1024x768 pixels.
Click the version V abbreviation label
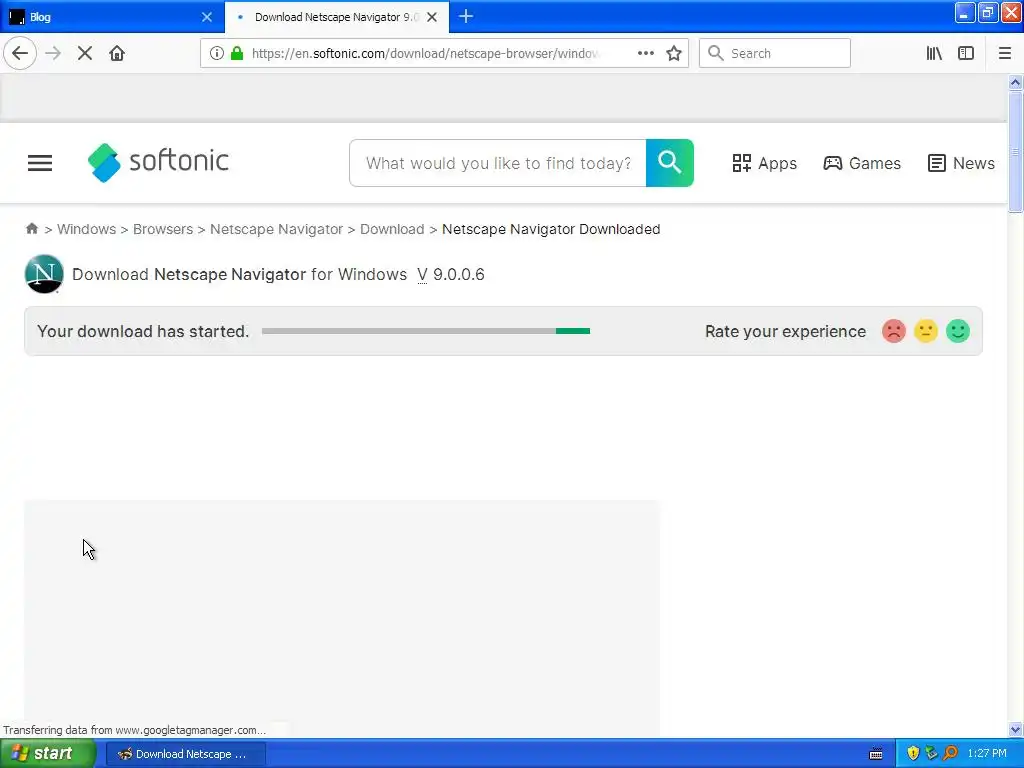point(422,275)
